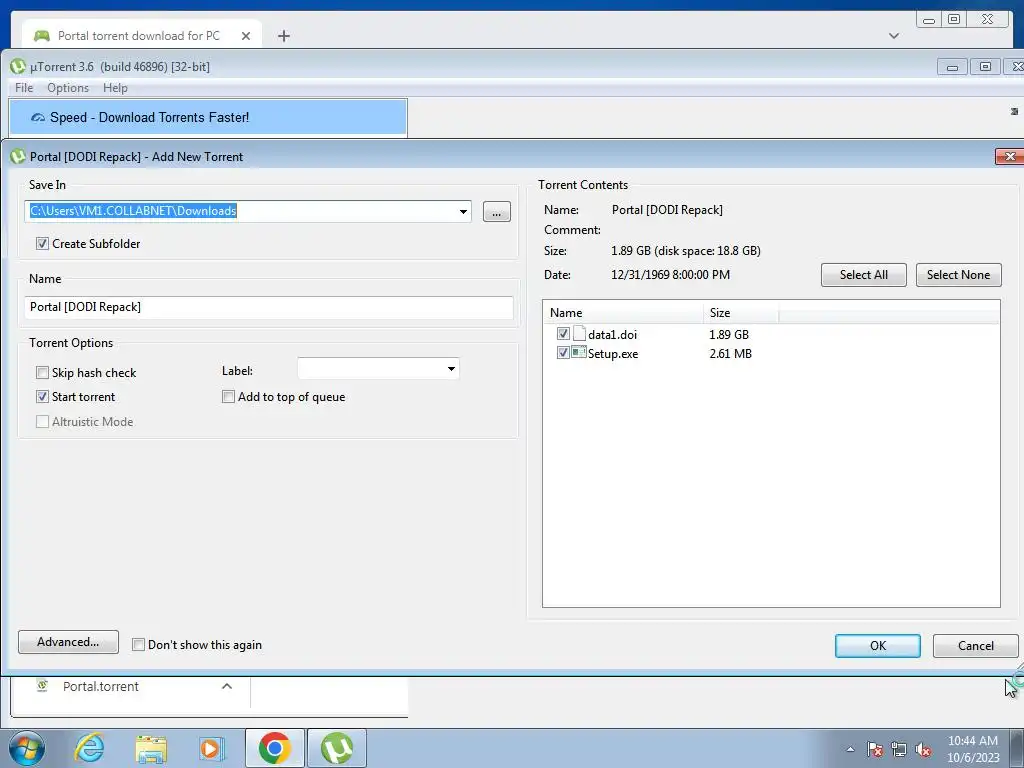
Task: Close the Add New Torrent dialog
Action: [x=1010, y=157]
